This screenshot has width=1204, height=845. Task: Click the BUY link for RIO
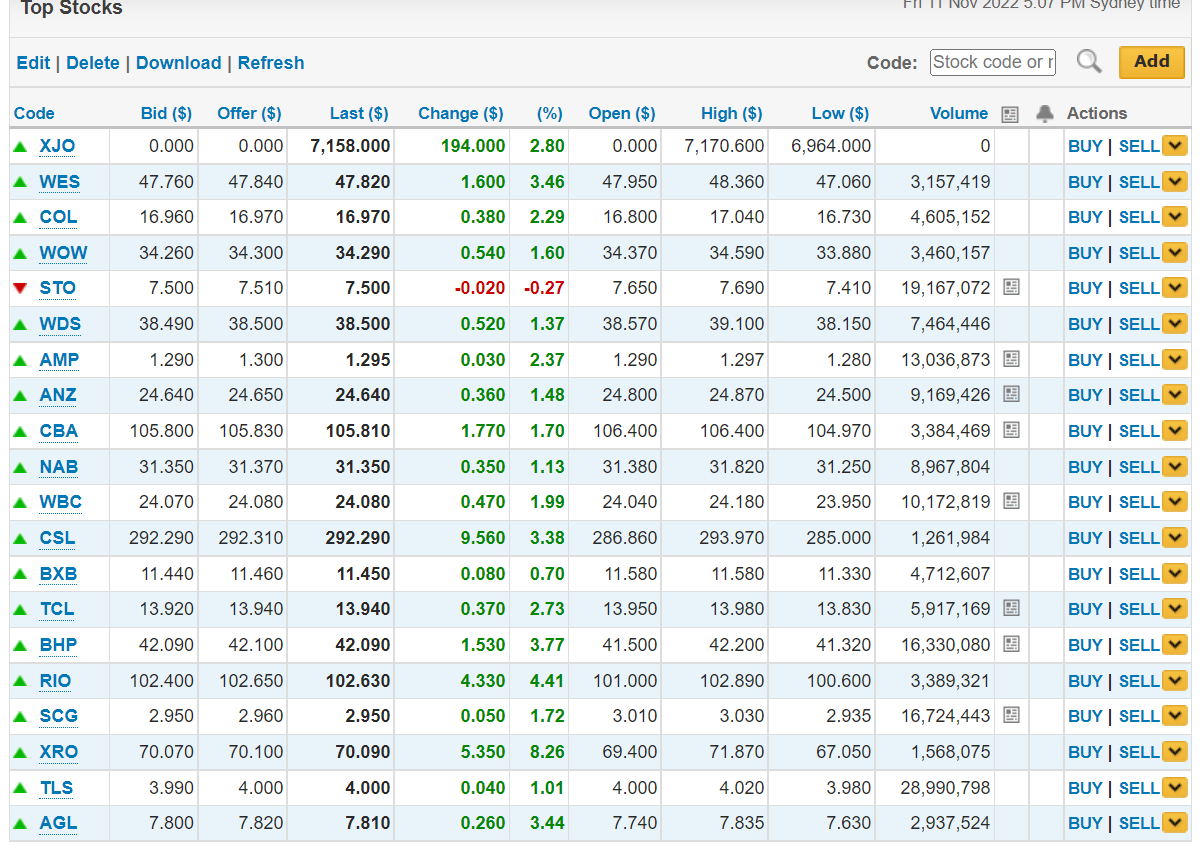[x=1084, y=681]
